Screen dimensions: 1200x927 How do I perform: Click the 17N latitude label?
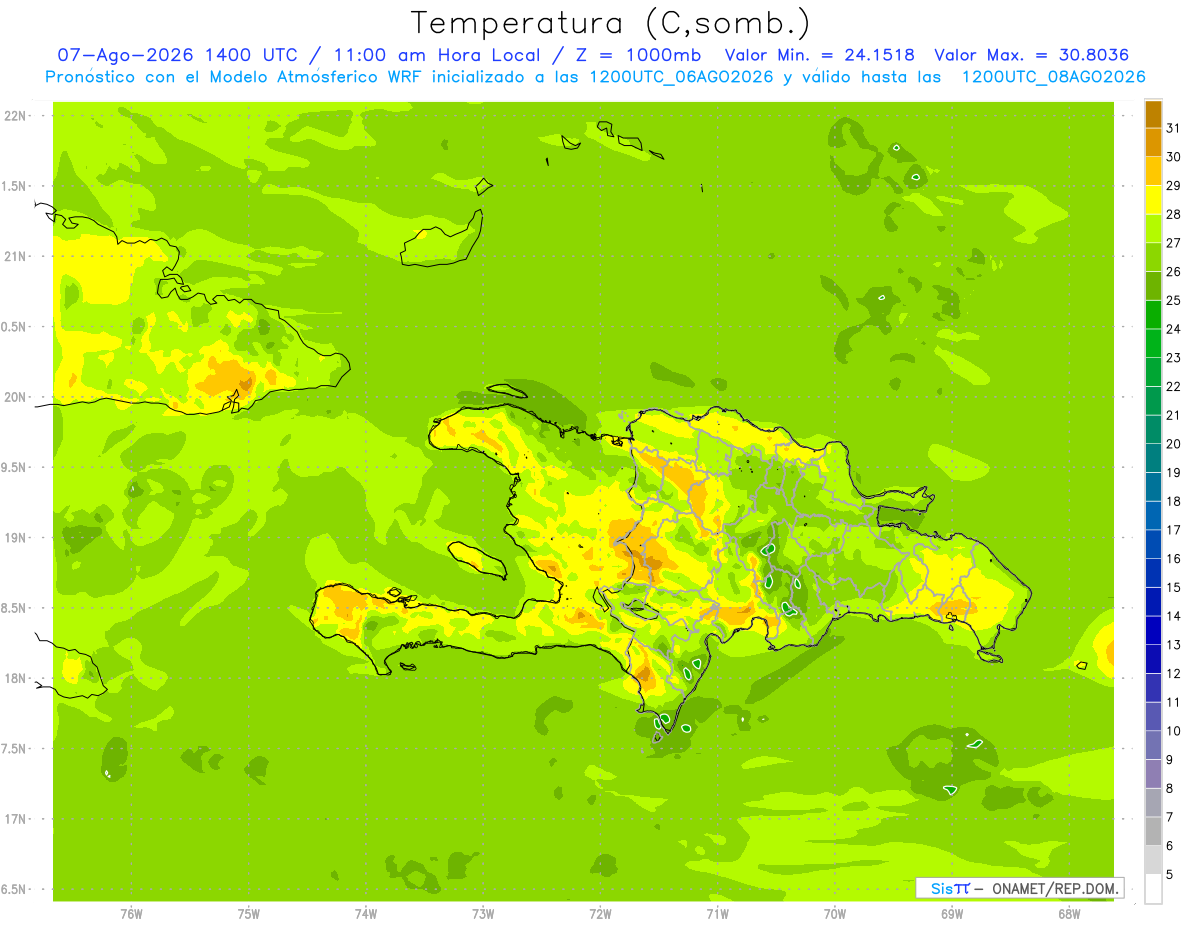15,819
